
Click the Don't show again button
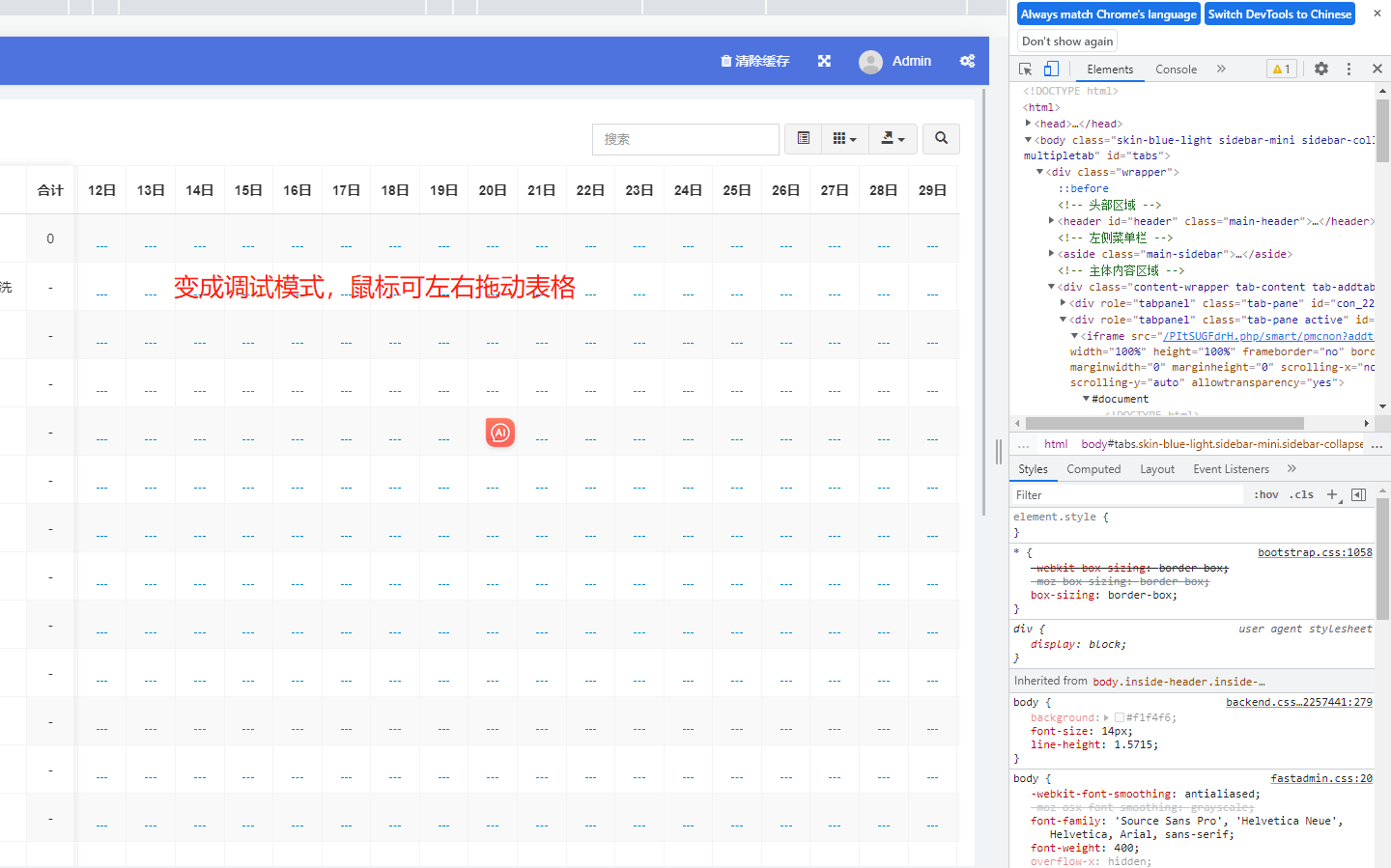(x=1067, y=42)
